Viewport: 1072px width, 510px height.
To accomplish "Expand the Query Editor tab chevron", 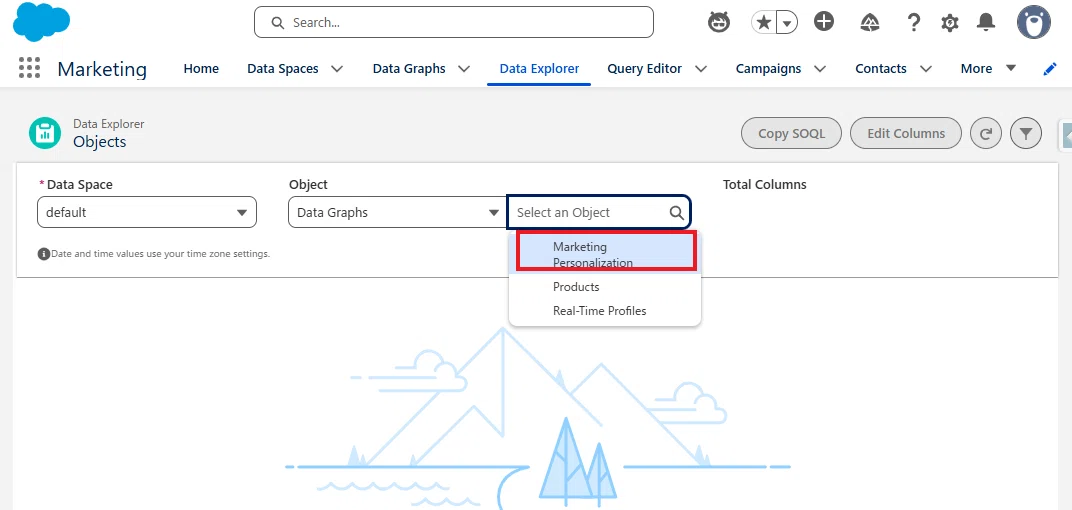I will click(700, 68).
